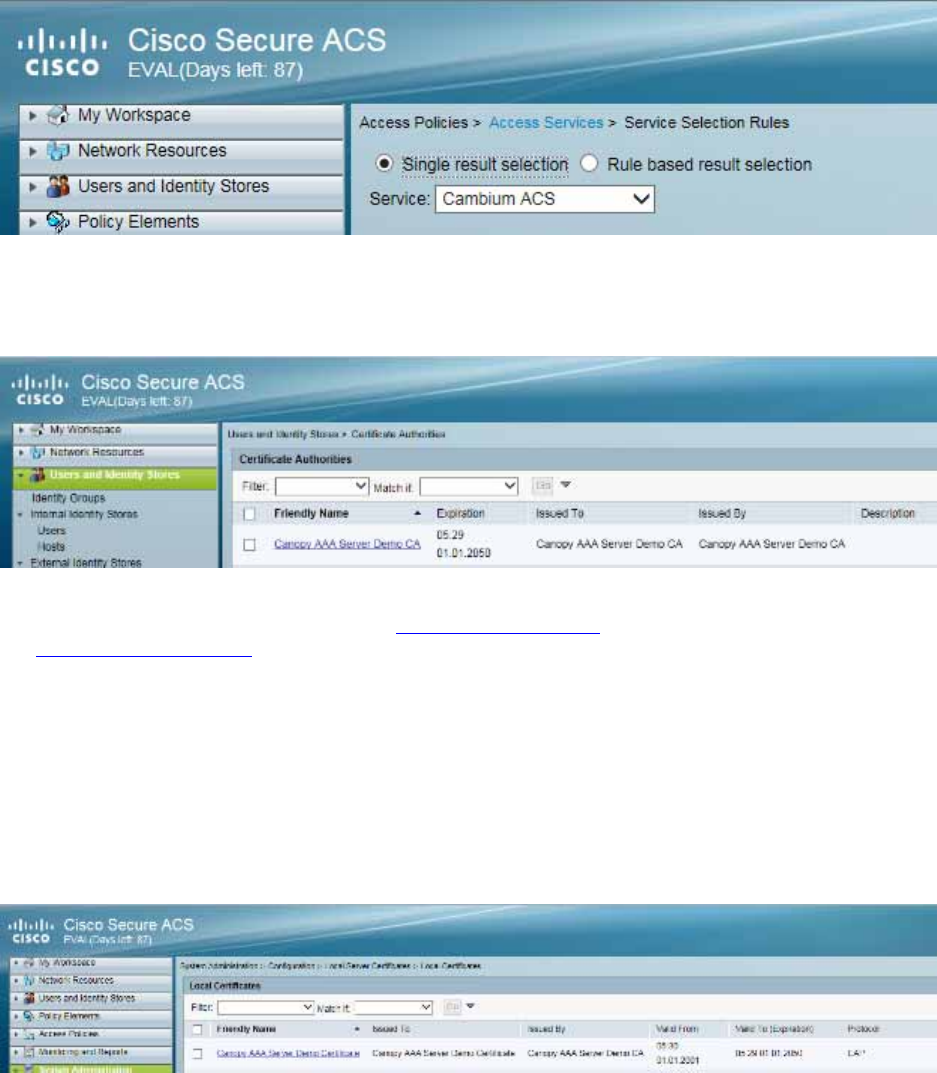The image size is (937, 1073).
Task: Click Access Services breadcrumb link
Action: pyautogui.click(x=545, y=122)
